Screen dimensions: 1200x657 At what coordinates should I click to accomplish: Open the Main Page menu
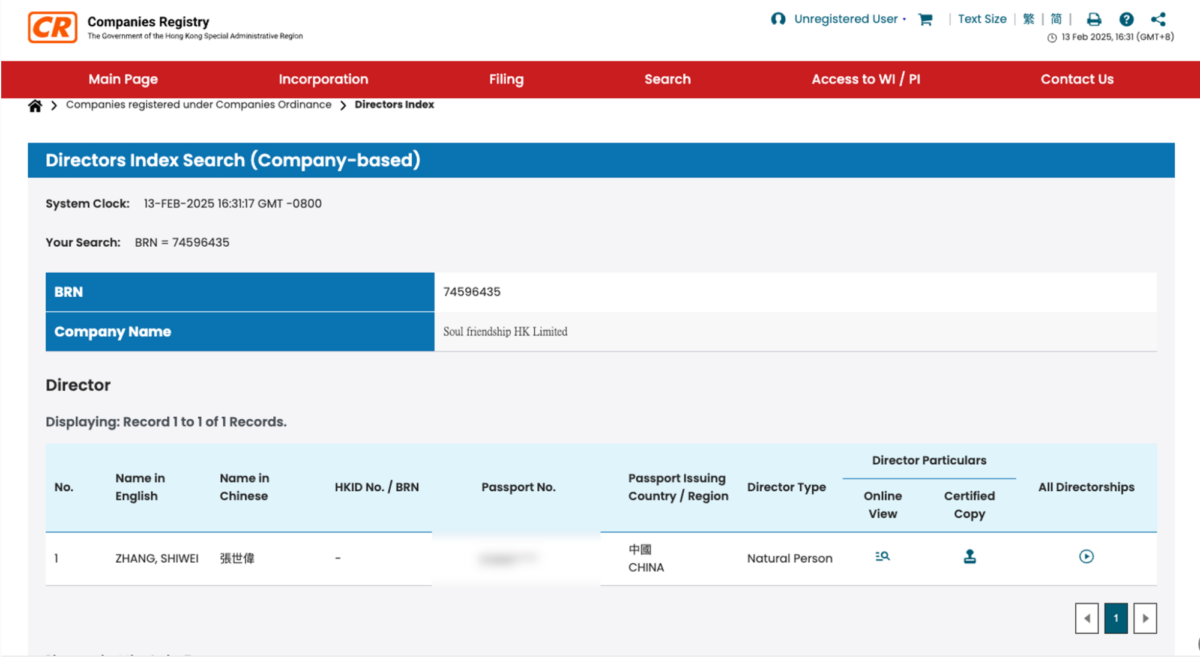pos(123,79)
